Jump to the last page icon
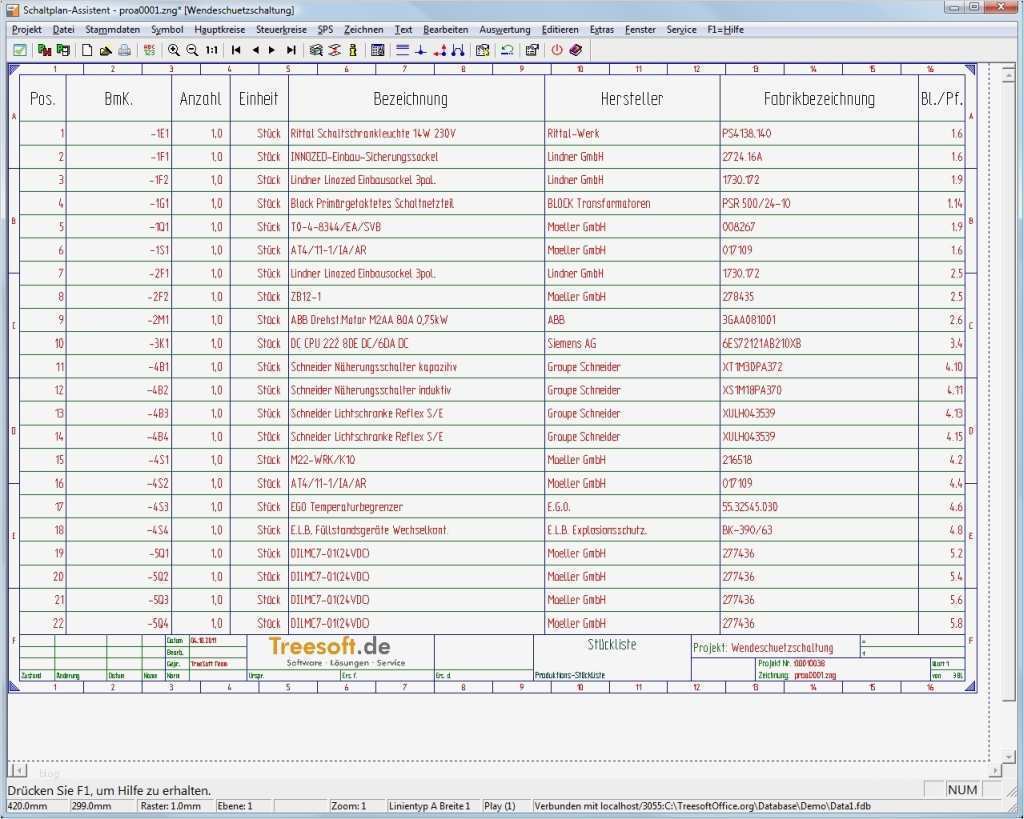The width and height of the screenshot is (1024, 819). (291, 49)
